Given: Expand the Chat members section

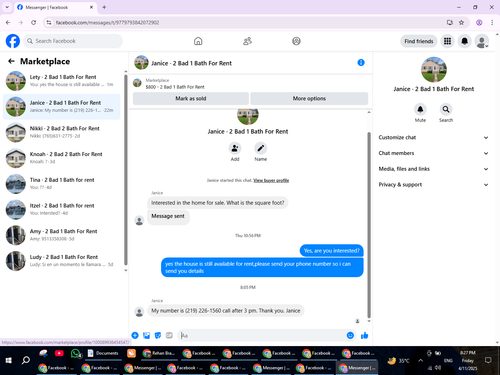Looking at the screenshot, I should pos(433,153).
